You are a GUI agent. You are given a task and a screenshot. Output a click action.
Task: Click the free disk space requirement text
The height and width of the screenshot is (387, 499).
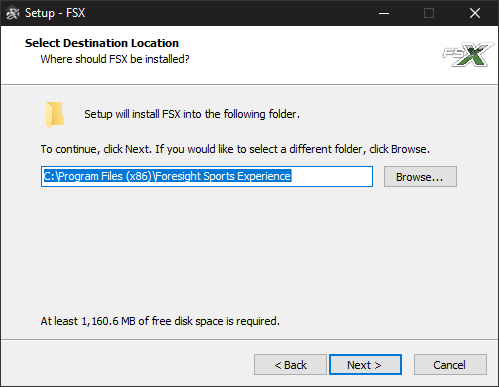[x=160, y=321]
